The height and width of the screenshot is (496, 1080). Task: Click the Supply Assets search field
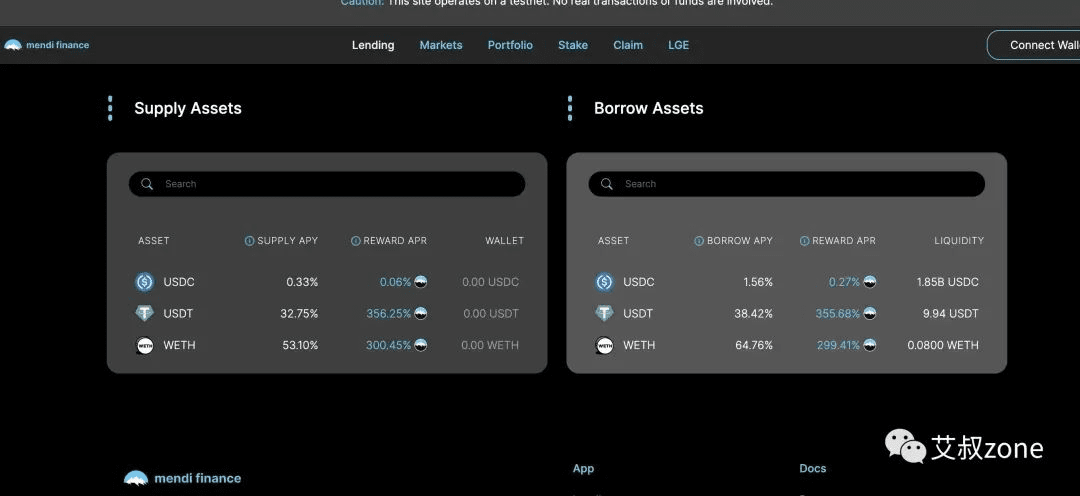click(326, 184)
